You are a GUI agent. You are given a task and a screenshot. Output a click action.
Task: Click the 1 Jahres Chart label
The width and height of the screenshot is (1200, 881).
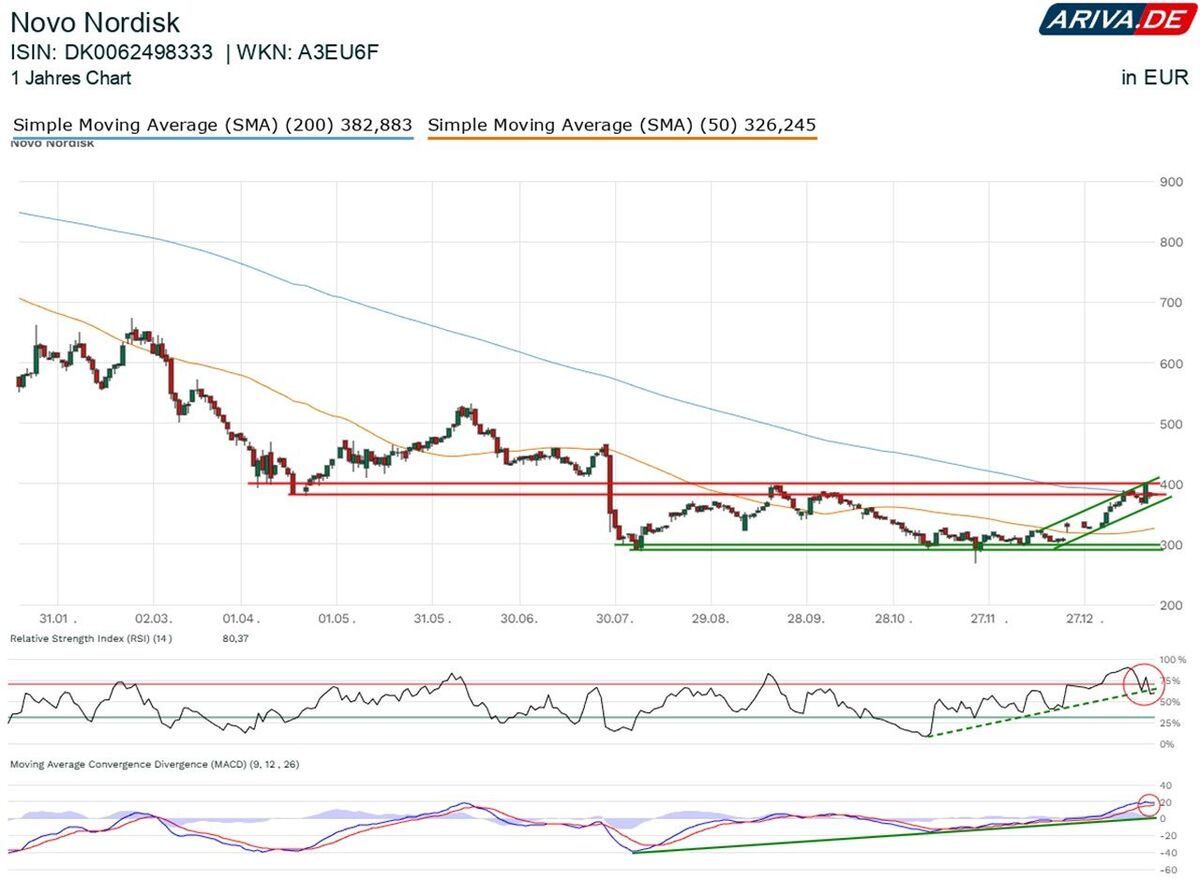[x=70, y=78]
